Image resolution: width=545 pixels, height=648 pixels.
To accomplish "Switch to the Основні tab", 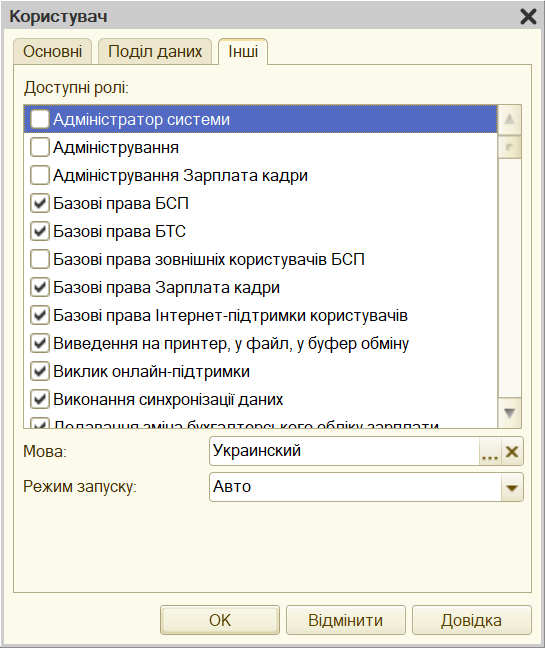I will (x=52, y=52).
